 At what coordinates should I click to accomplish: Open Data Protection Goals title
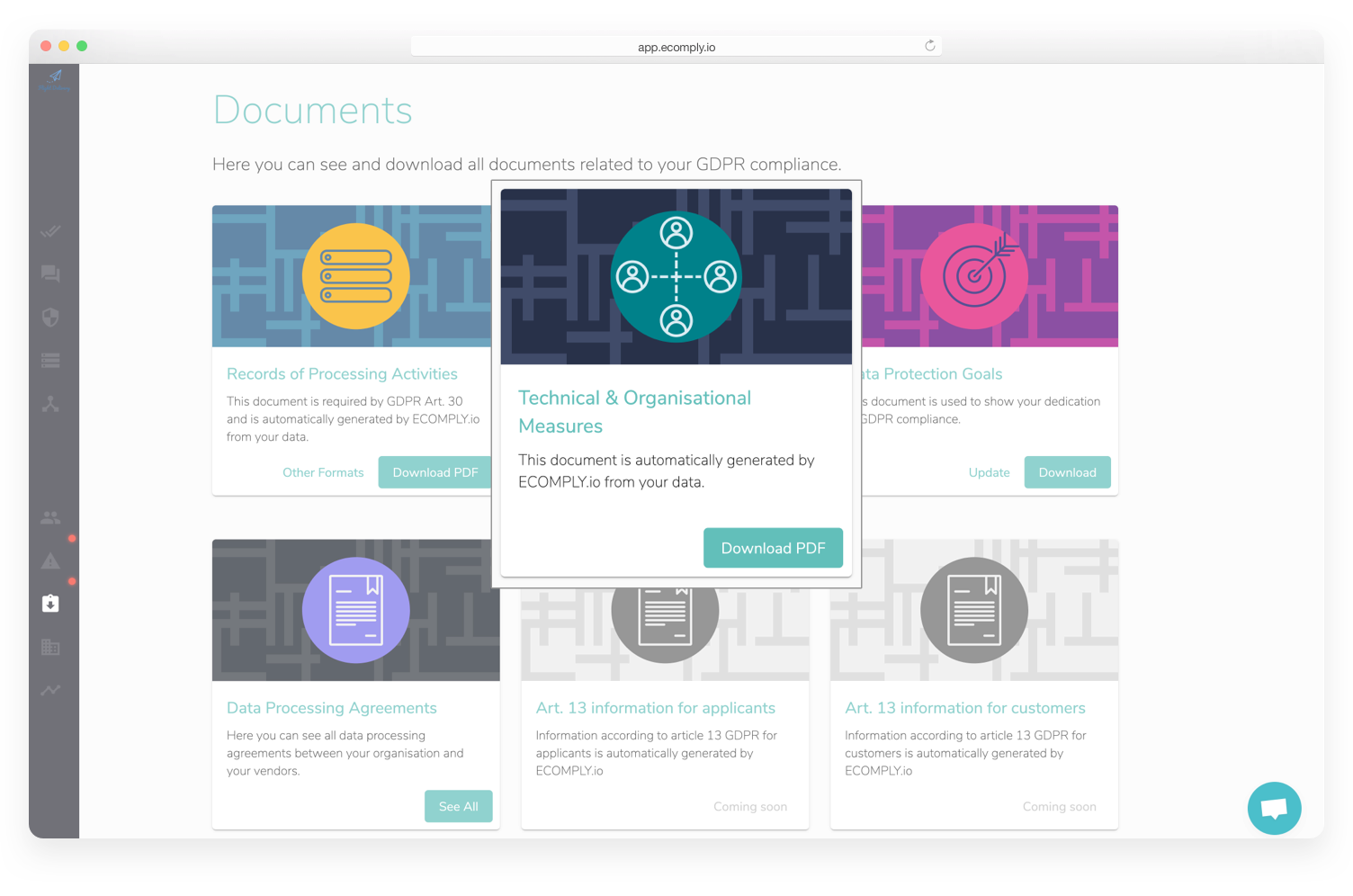coord(932,373)
